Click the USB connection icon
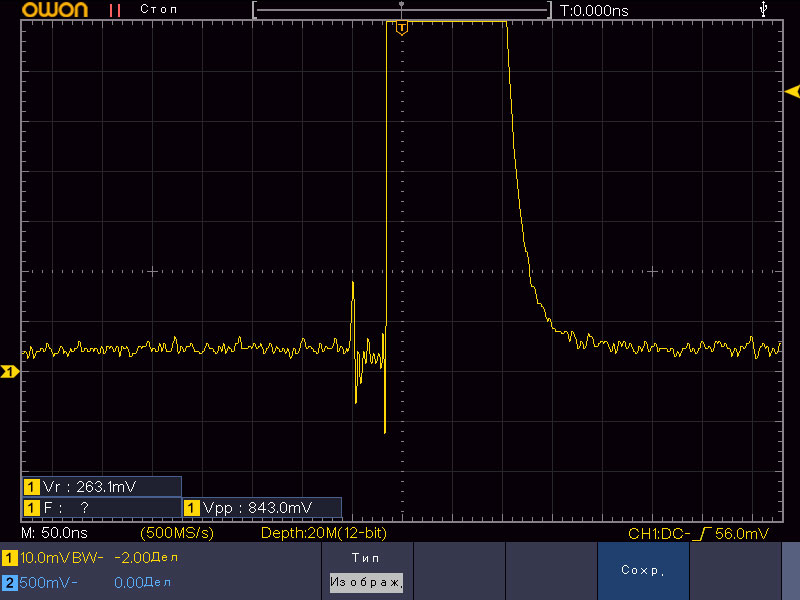The height and width of the screenshot is (600, 800). pos(765,9)
